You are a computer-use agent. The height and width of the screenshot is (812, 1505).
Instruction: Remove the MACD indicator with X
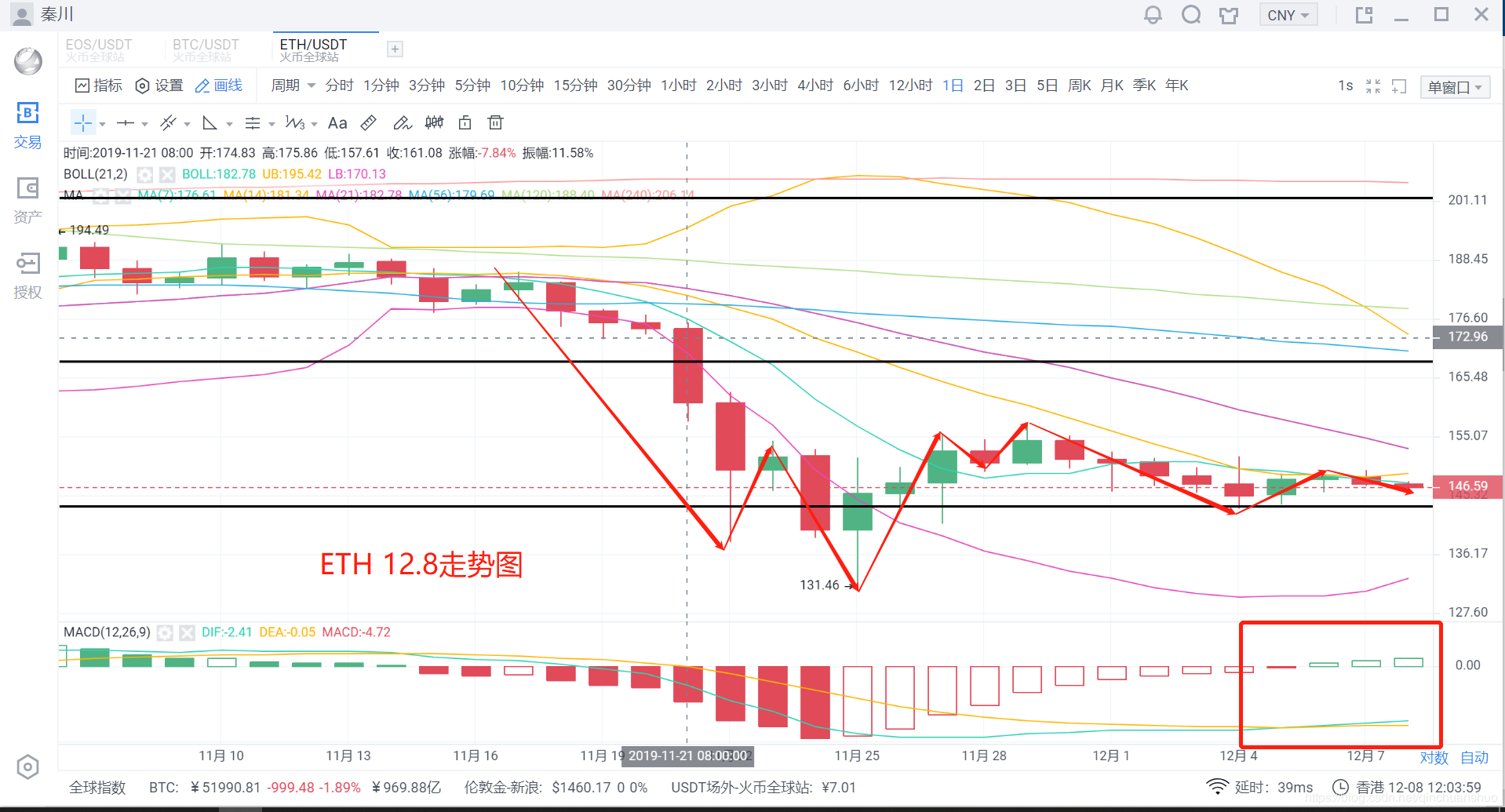coord(187,632)
